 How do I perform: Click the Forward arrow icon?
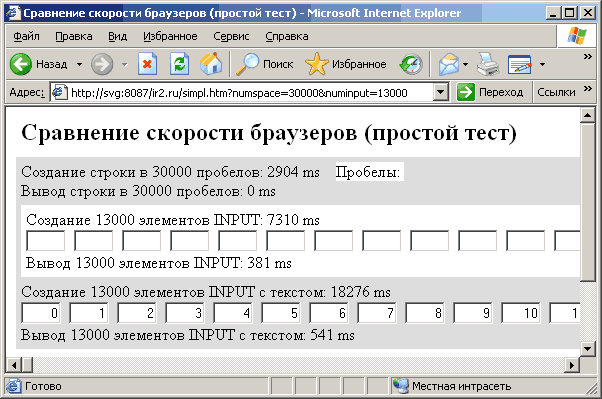[102, 64]
